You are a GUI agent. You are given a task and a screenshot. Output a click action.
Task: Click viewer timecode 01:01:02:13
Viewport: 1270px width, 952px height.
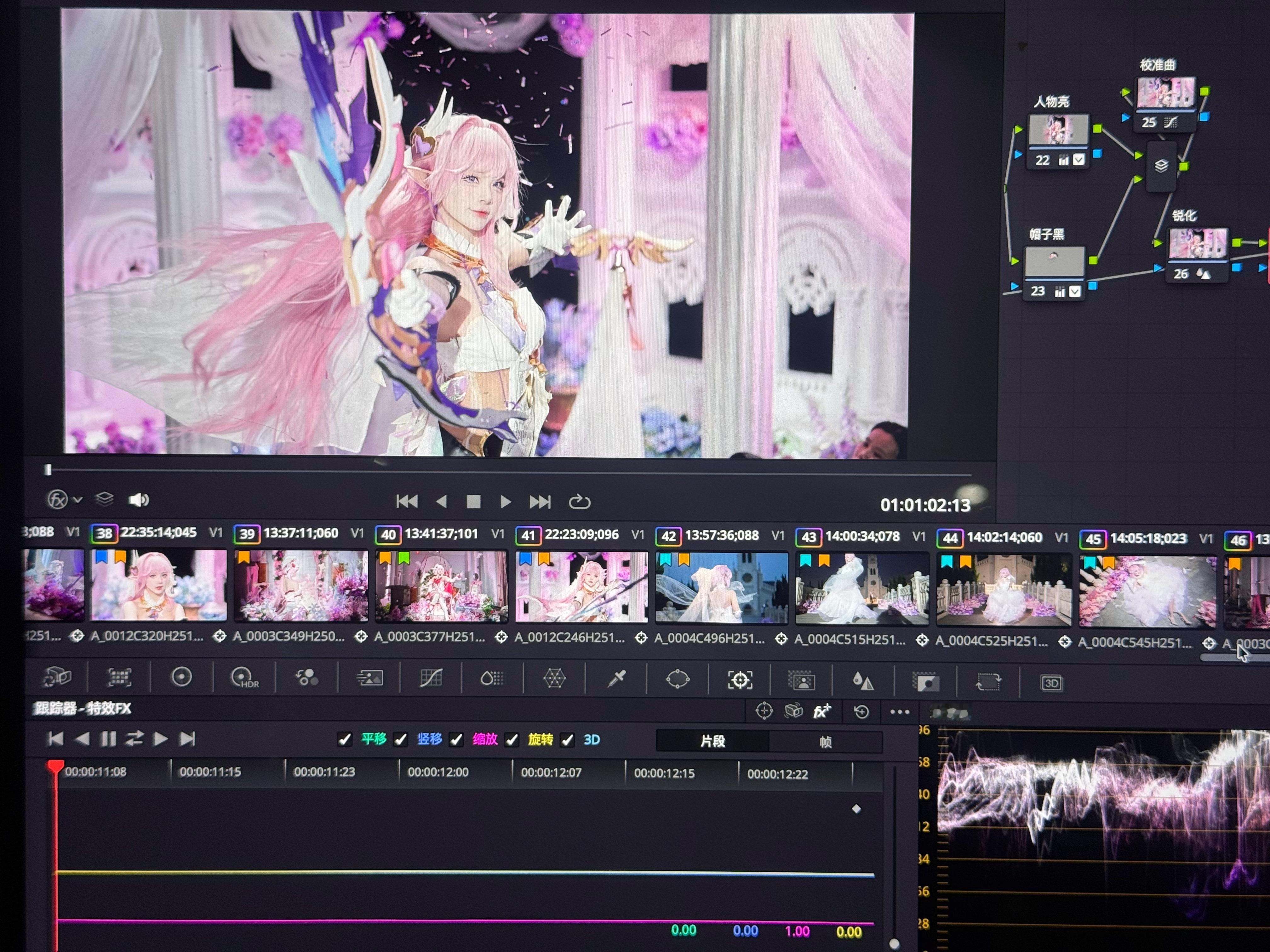coord(925,505)
